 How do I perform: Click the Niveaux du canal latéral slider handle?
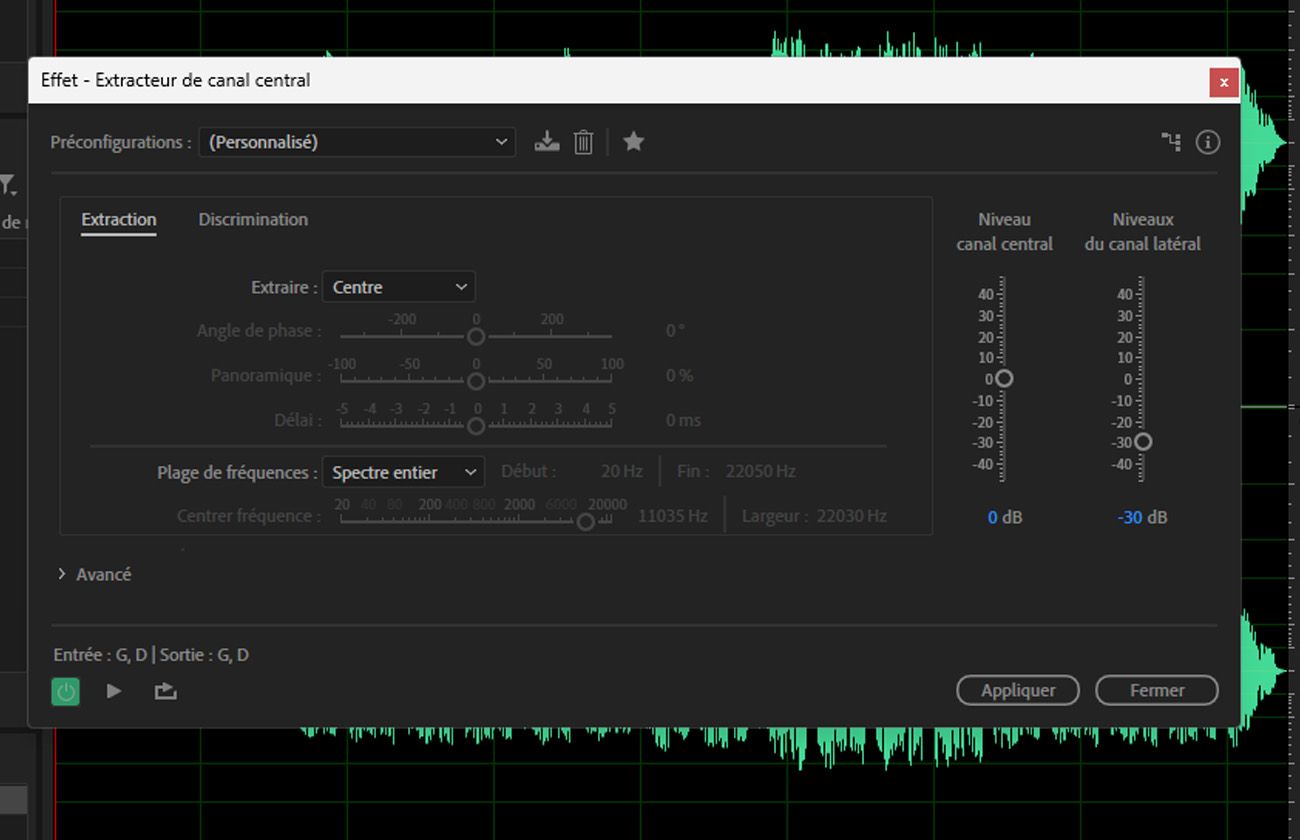pyautogui.click(x=1143, y=441)
